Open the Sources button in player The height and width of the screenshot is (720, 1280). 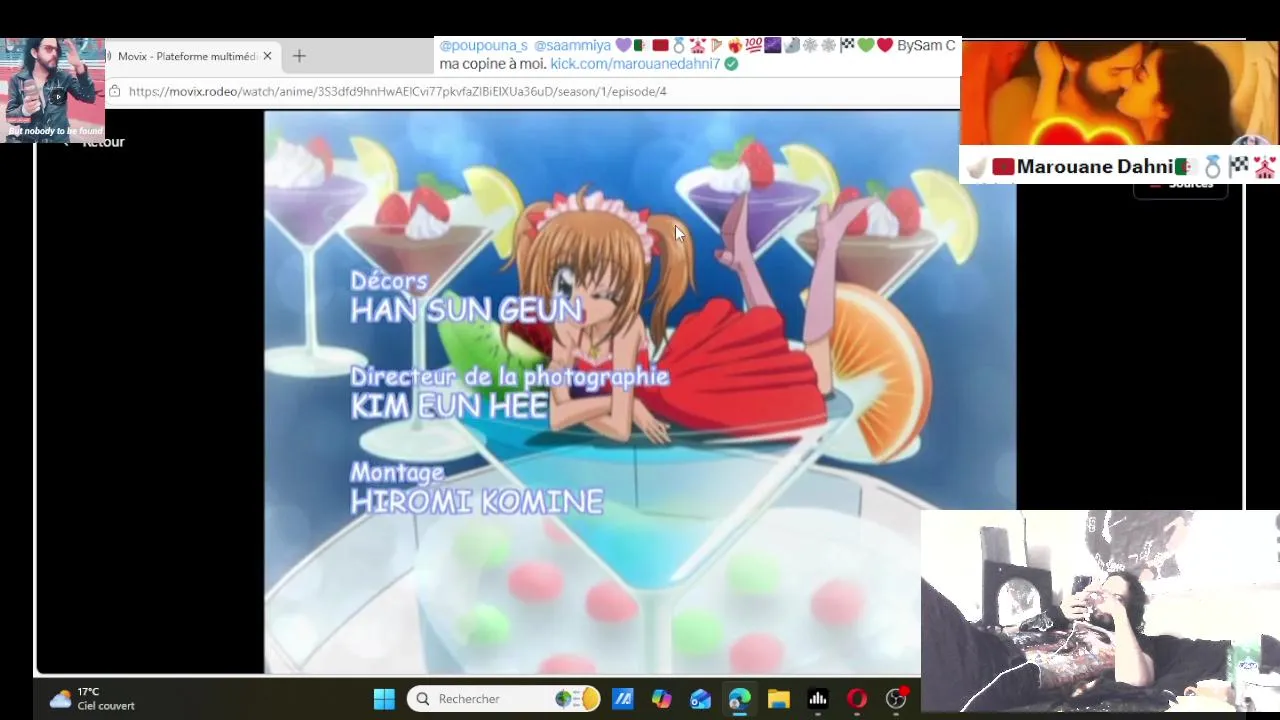1180,184
